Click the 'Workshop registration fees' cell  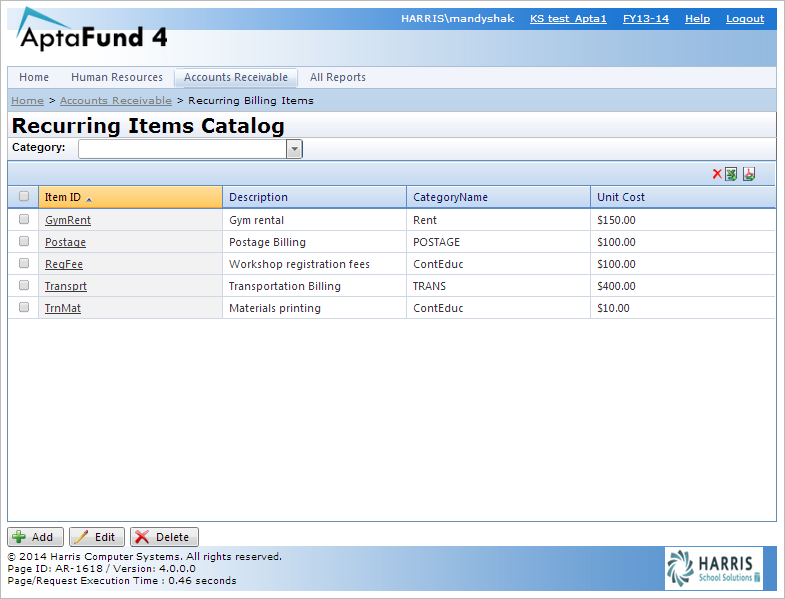point(314,264)
